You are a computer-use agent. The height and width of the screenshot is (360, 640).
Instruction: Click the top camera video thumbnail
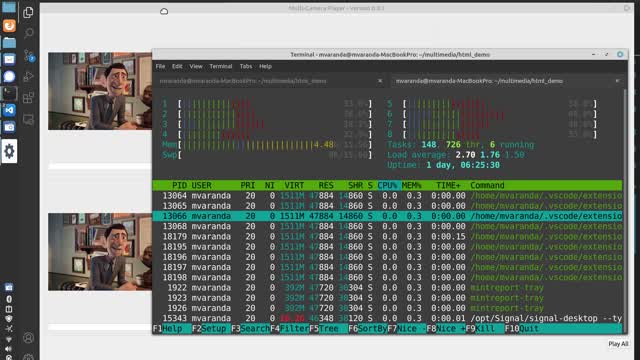tap(100, 91)
